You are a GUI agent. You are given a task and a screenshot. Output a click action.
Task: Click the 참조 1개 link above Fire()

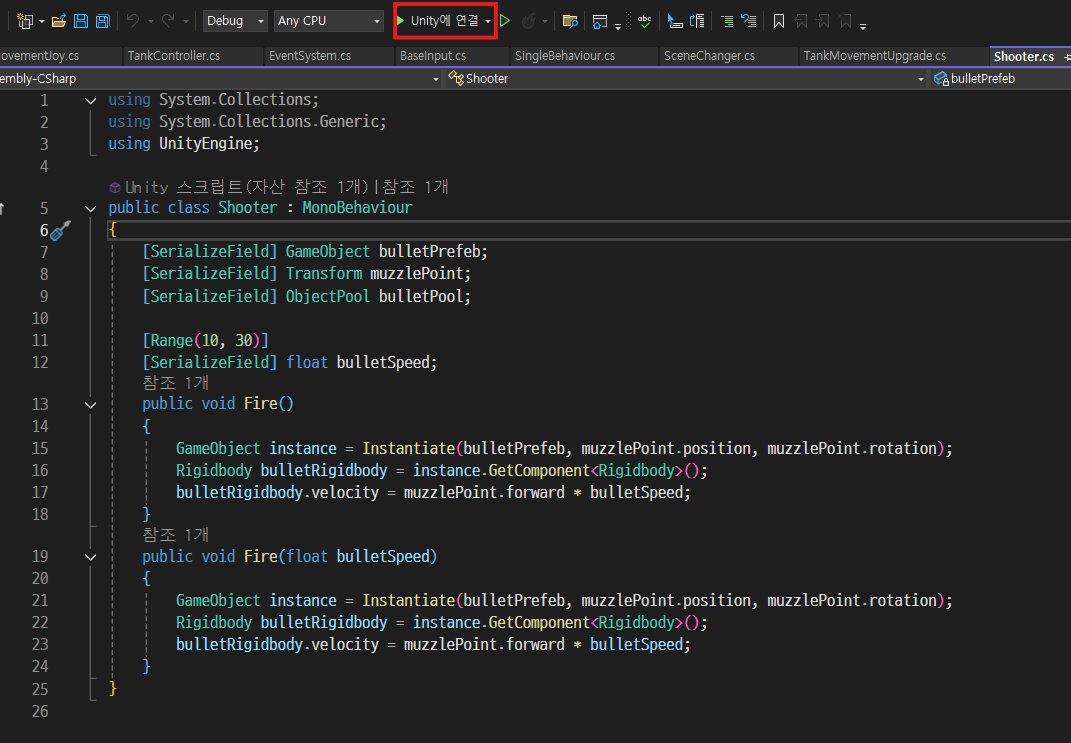pos(175,383)
